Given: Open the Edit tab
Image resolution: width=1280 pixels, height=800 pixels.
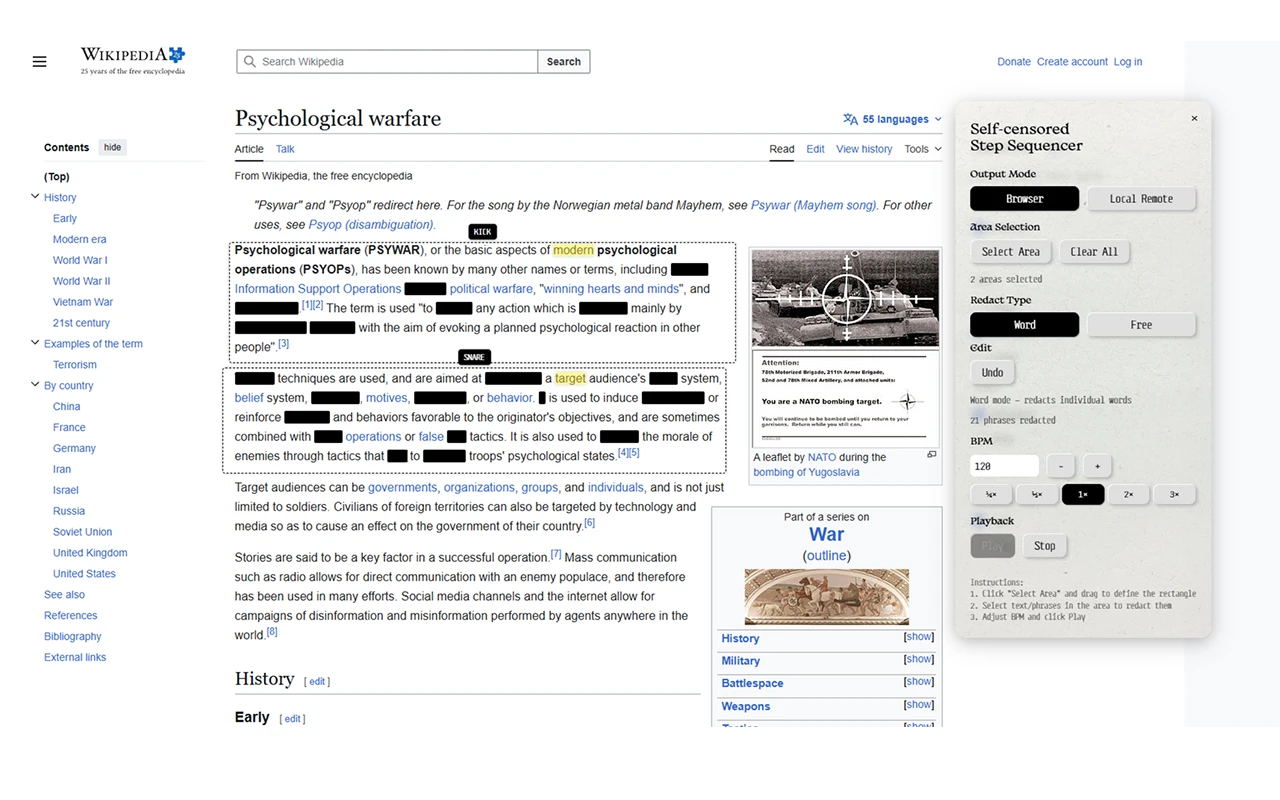Looking at the screenshot, I should [x=816, y=149].
